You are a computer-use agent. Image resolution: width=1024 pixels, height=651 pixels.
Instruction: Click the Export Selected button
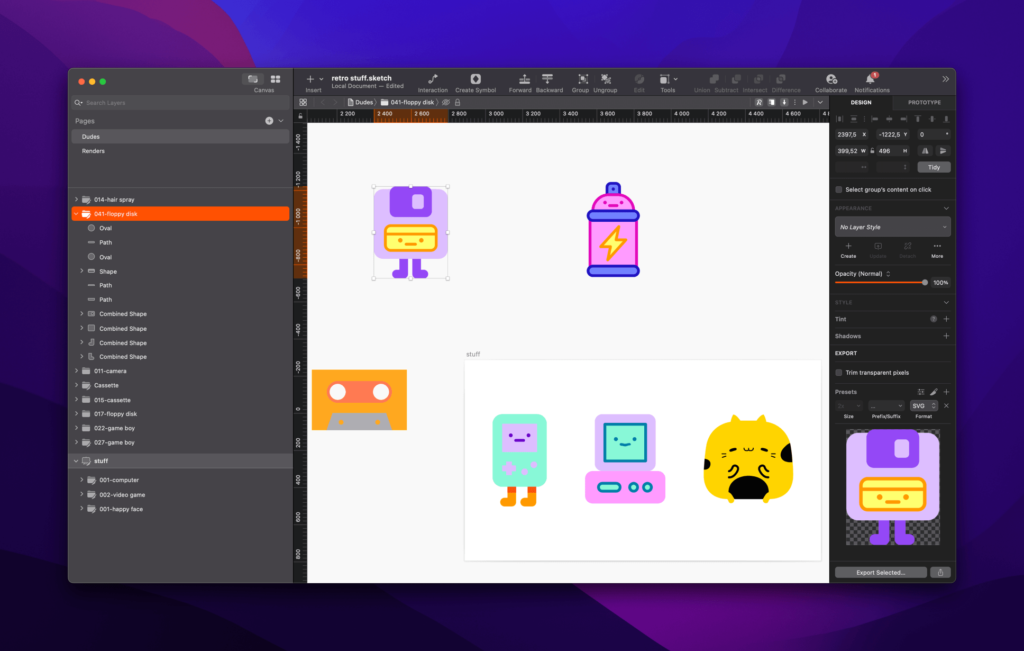tap(880, 571)
